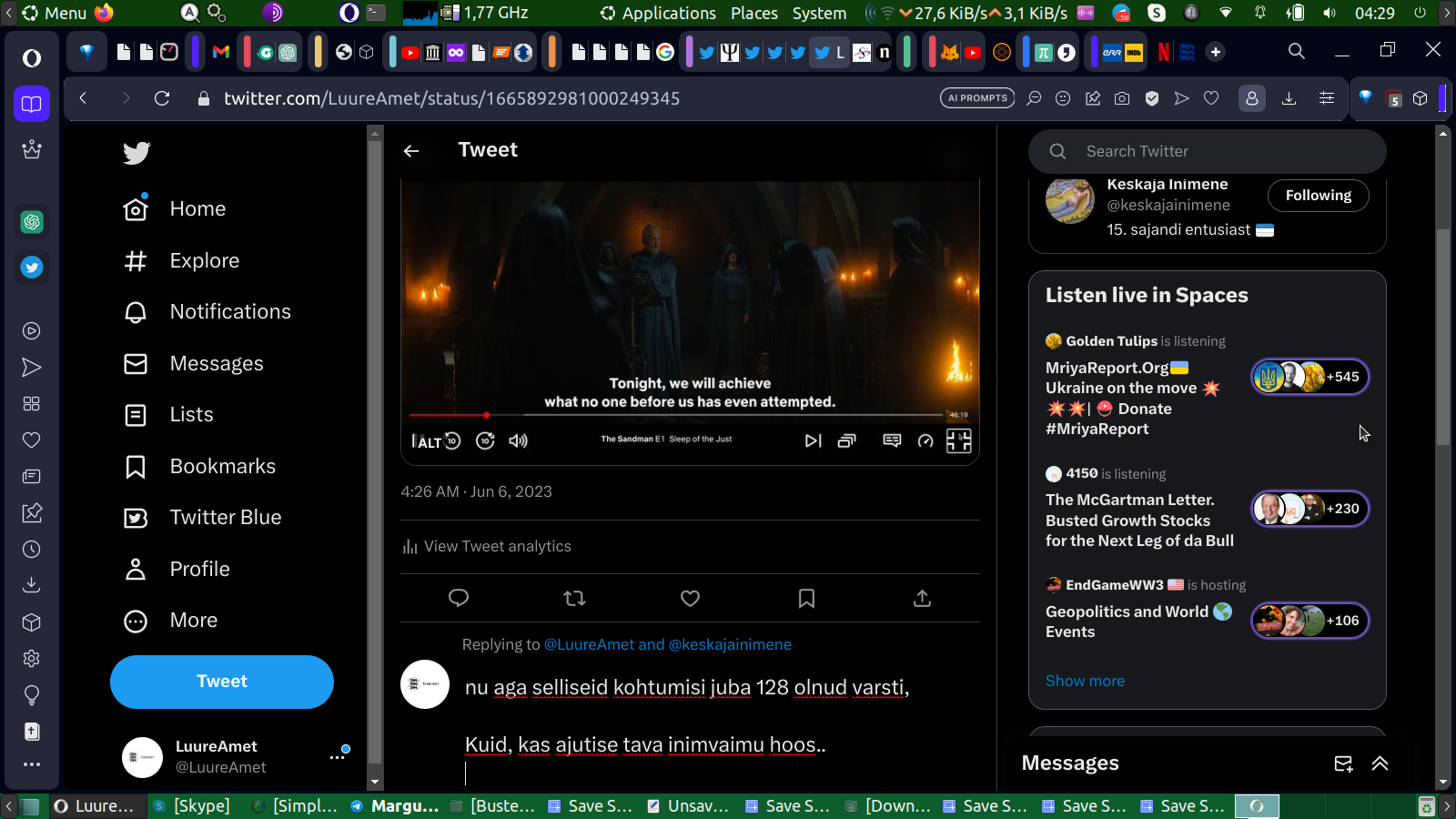Bookmark this tweet
Viewport: 1456px width, 819px height.
pos(806,598)
